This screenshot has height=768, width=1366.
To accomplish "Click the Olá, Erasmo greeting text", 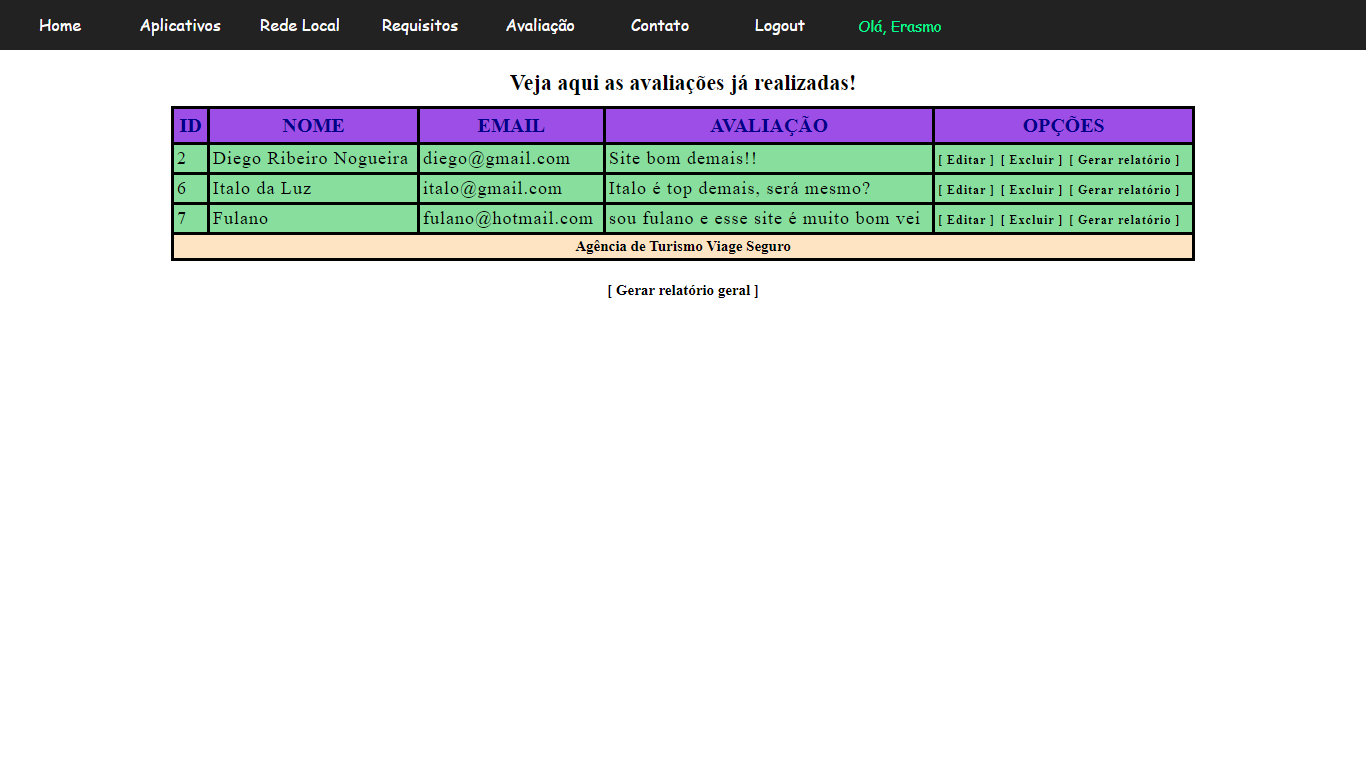I will 900,26.
